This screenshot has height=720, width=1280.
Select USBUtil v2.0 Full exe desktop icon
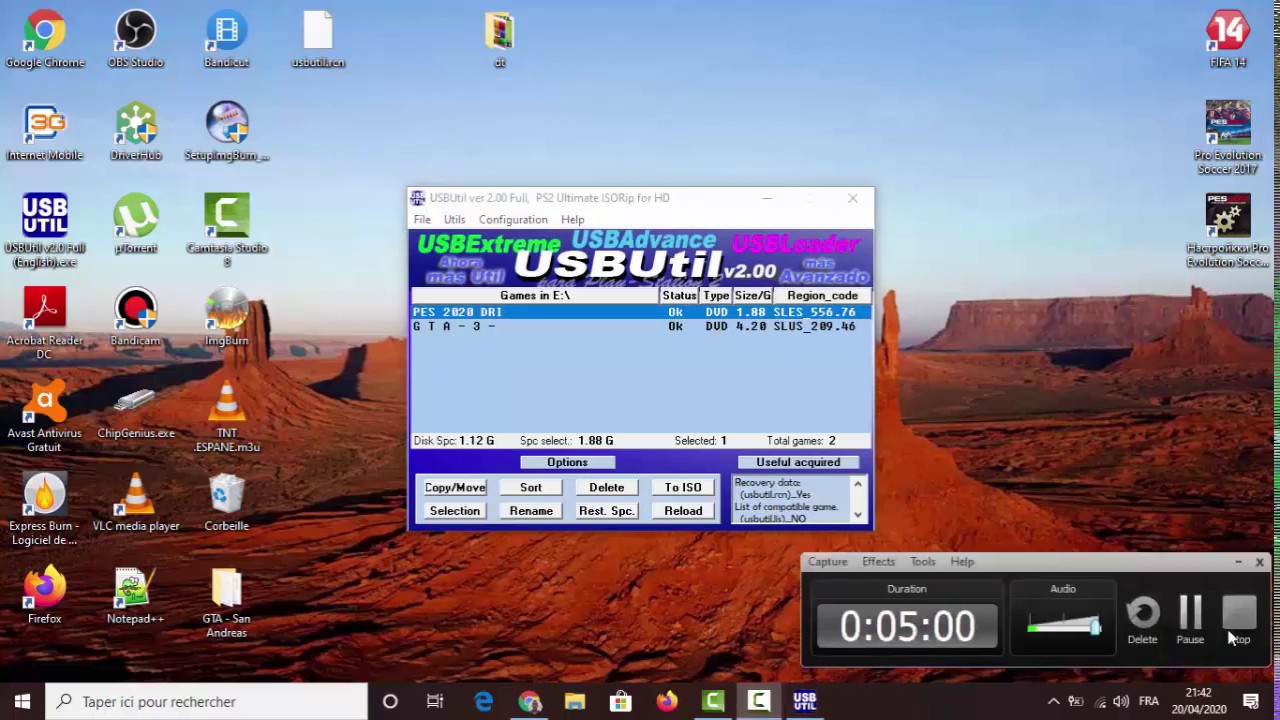click(45, 231)
